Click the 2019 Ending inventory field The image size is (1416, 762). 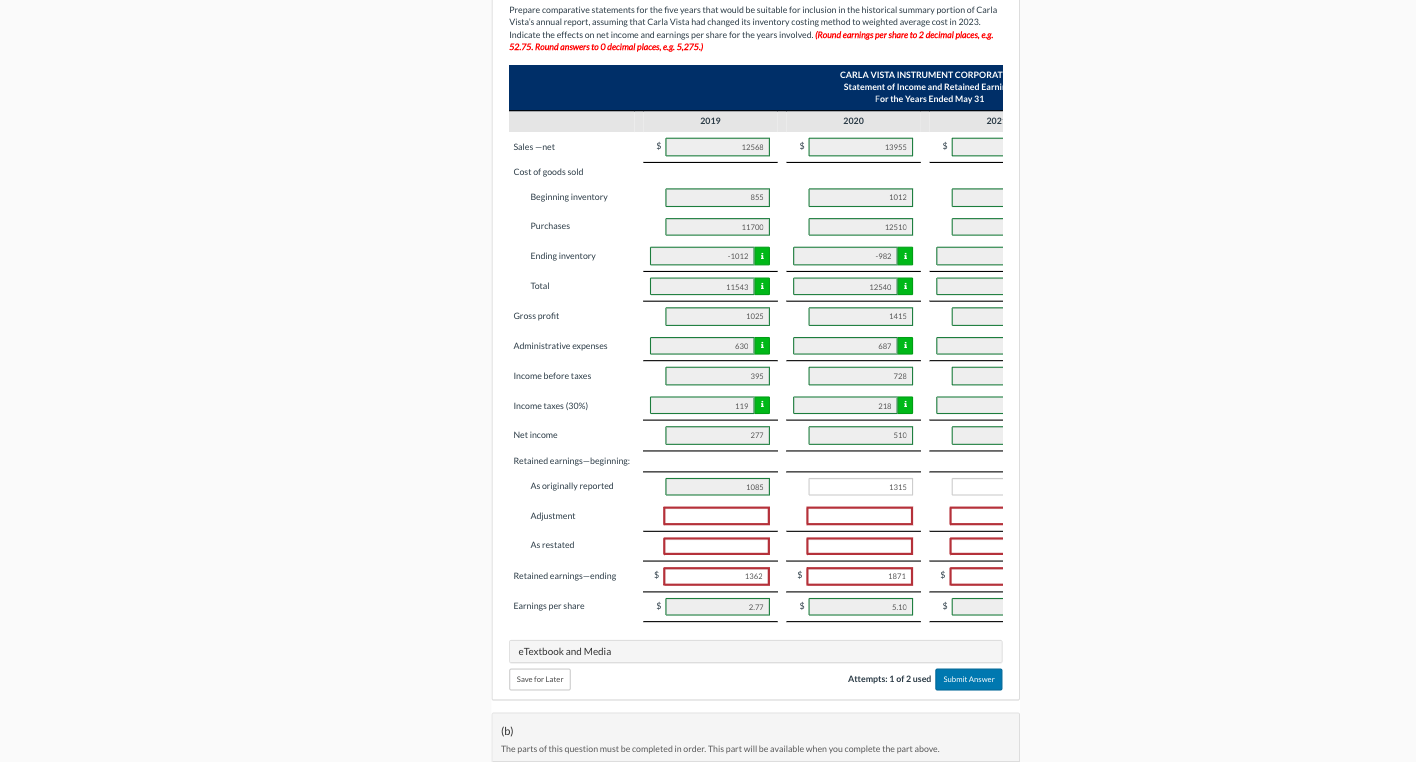point(702,256)
